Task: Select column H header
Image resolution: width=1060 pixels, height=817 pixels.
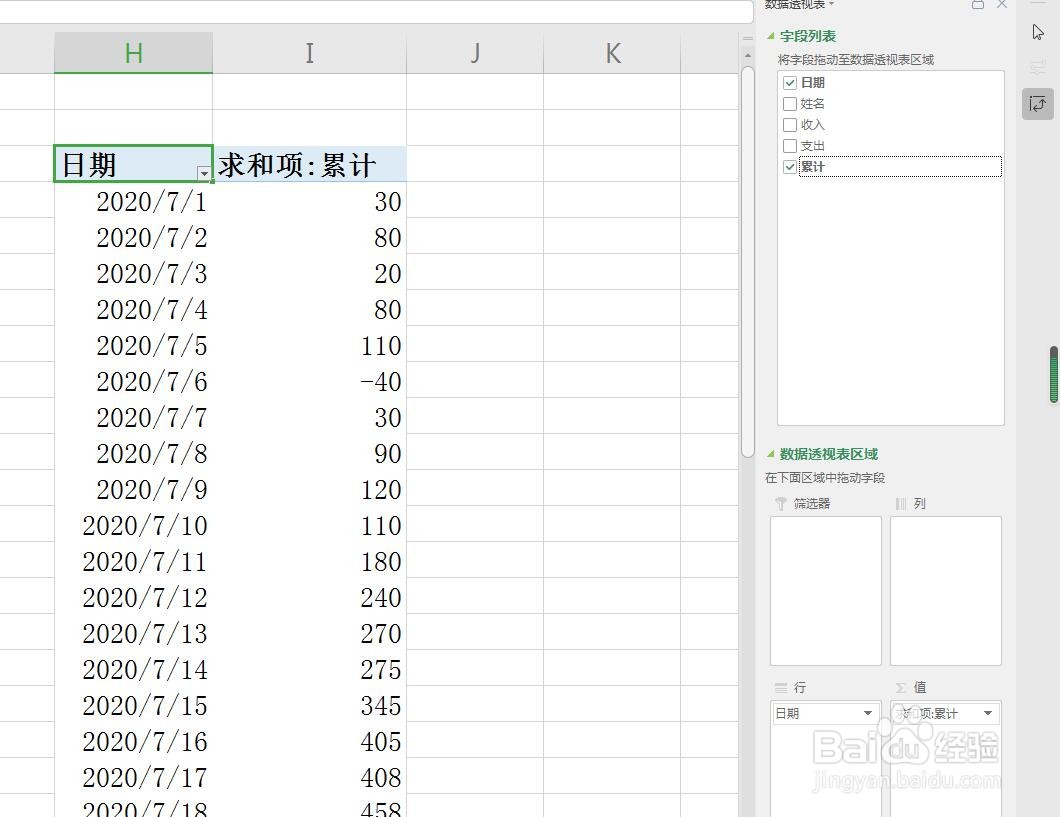Action: click(133, 52)
